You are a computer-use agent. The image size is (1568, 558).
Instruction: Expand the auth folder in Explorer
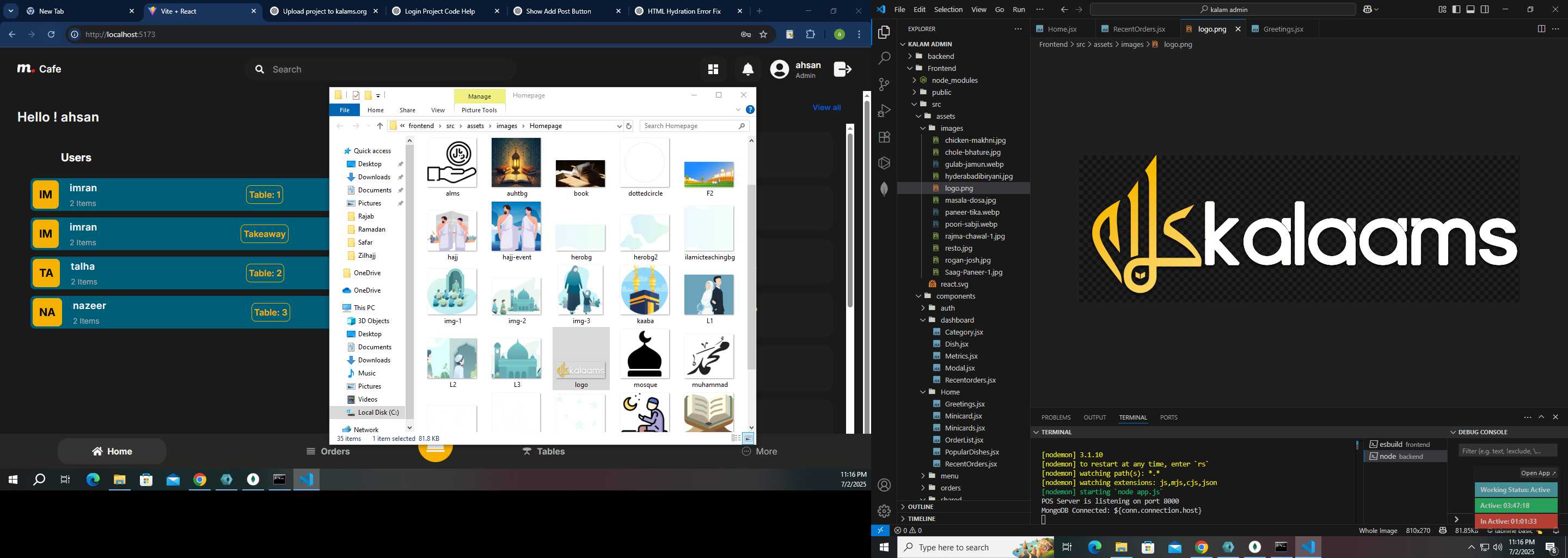[923, 308]
